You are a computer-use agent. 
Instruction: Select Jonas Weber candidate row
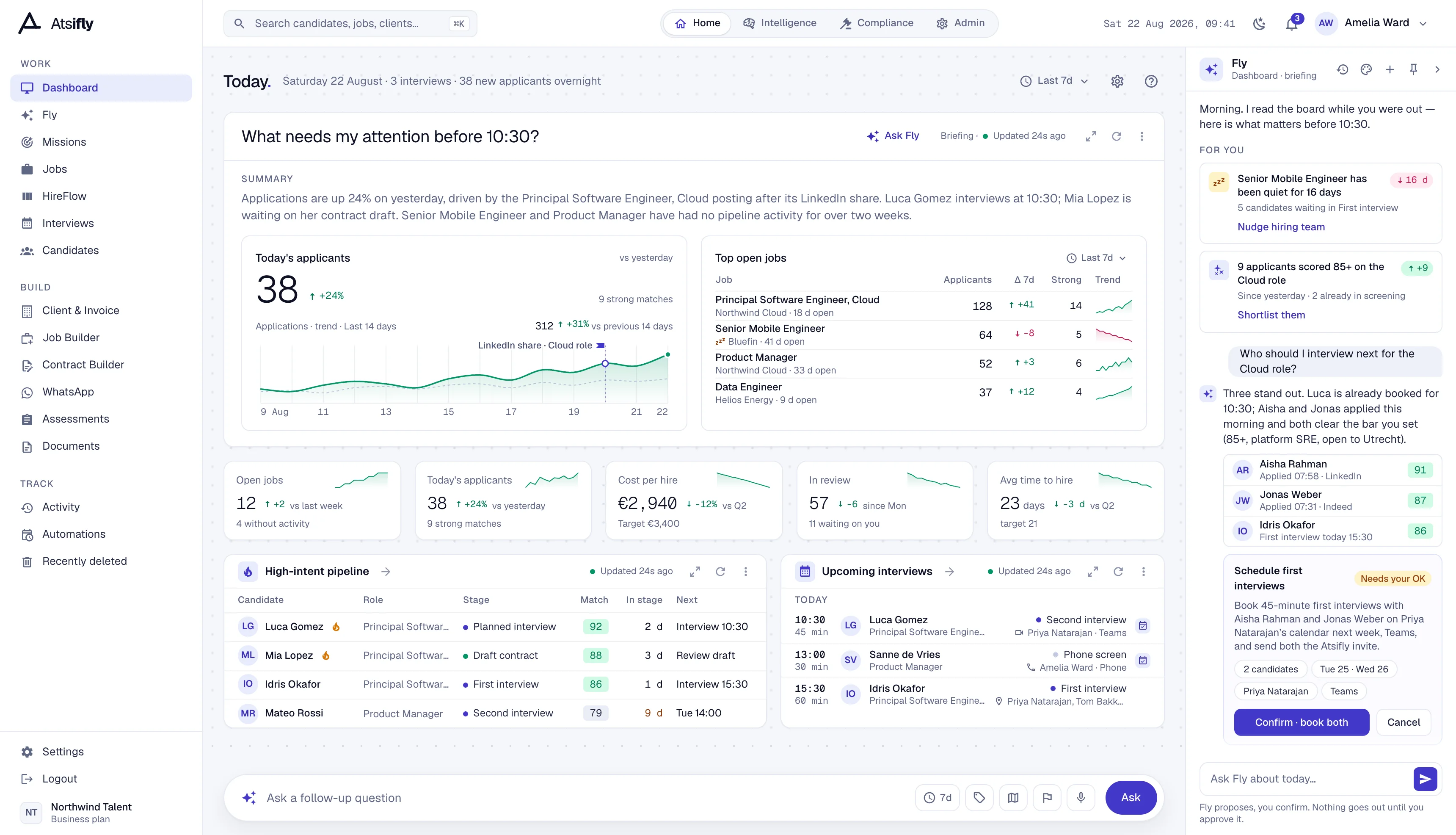(x=1332, y=500)
